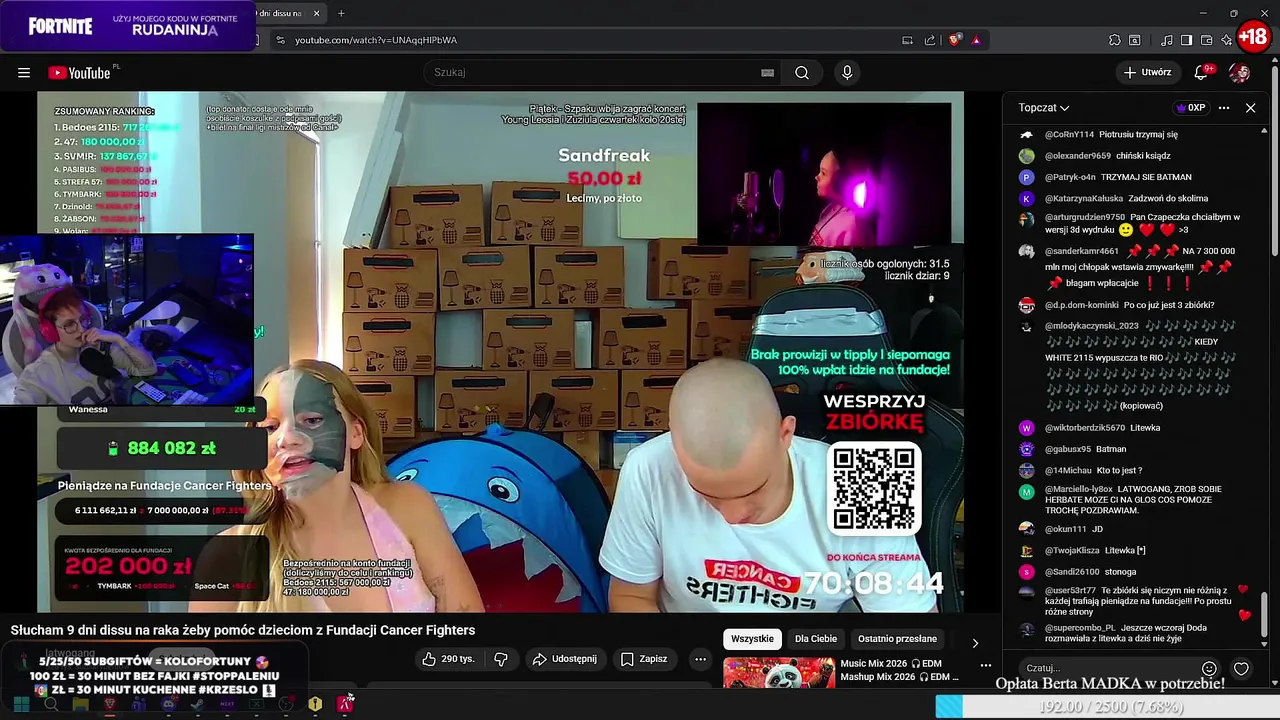Open the Music Mix 2026 video thumbnail
Image resolution: width=1280 pixels, height=720 pixels.
coord(779,673)
